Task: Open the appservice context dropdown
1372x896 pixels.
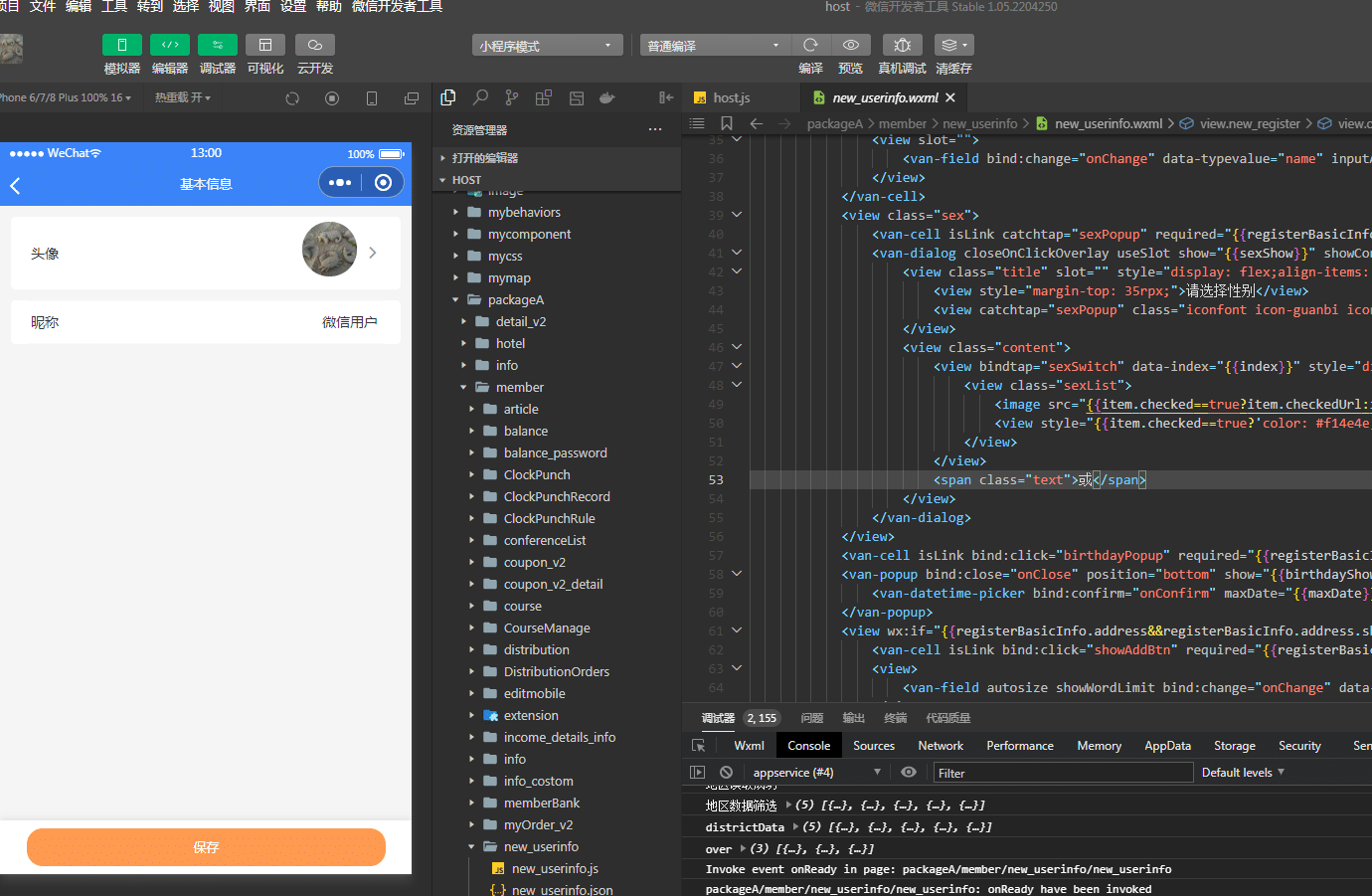Action: click(816, 773)
